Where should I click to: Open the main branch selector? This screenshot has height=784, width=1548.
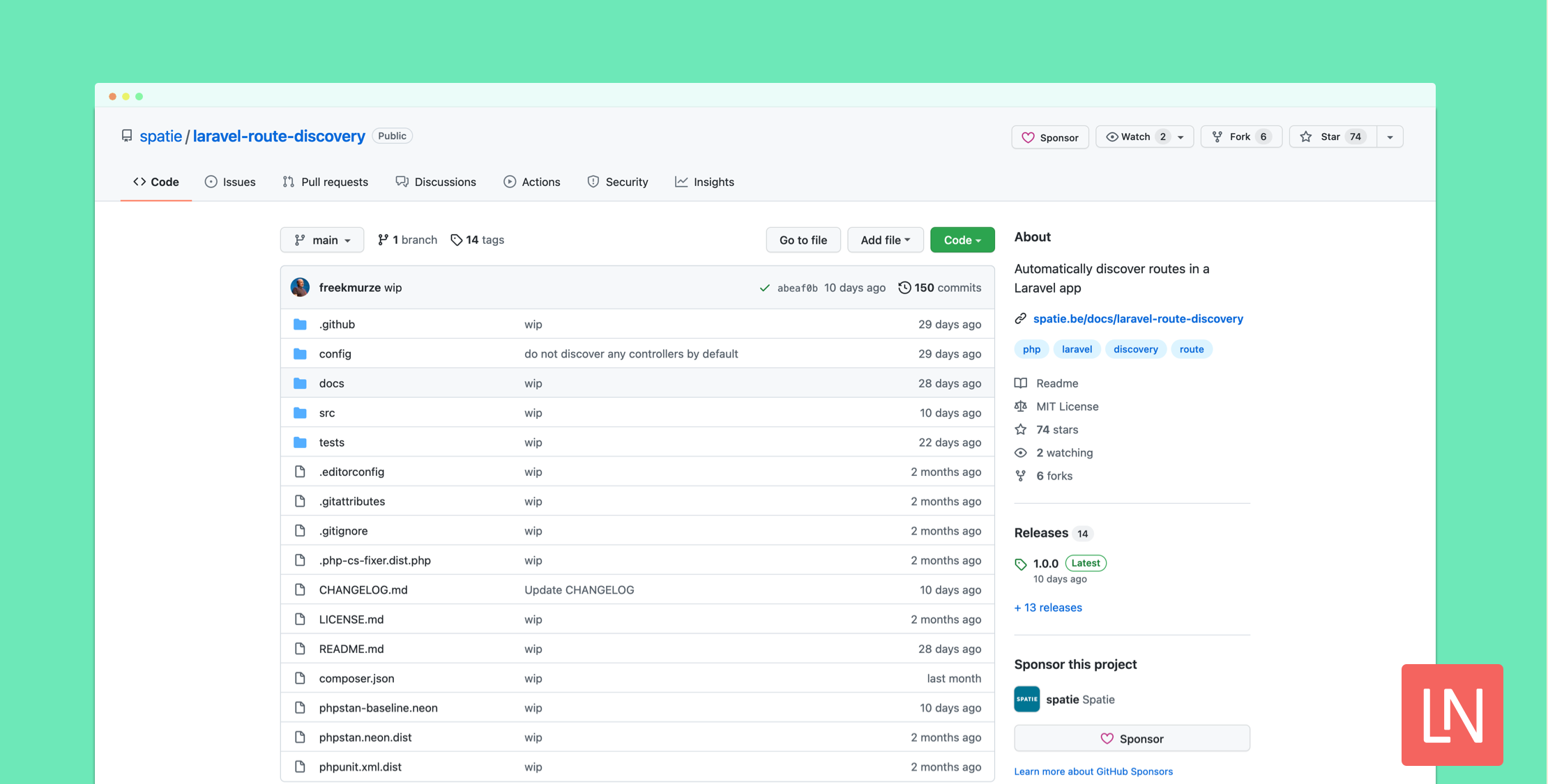pos(321,240)
